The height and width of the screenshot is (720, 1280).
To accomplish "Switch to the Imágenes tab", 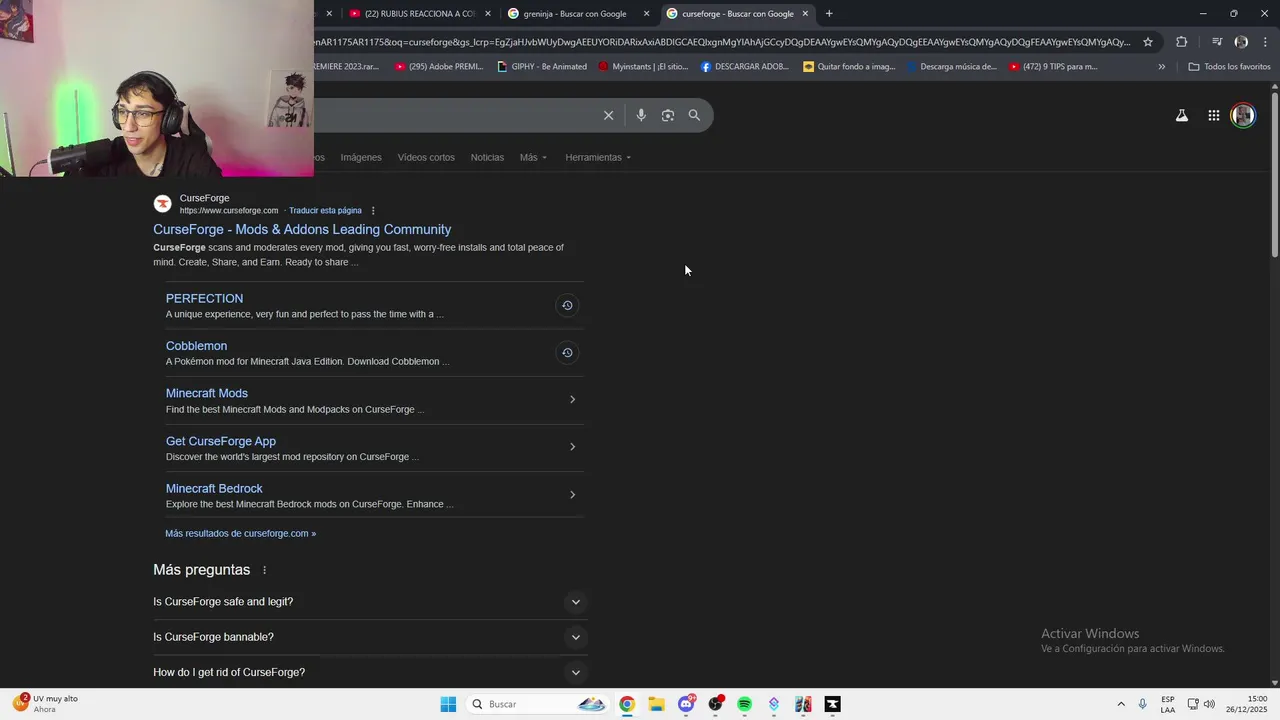I will (x=361, y=157).
